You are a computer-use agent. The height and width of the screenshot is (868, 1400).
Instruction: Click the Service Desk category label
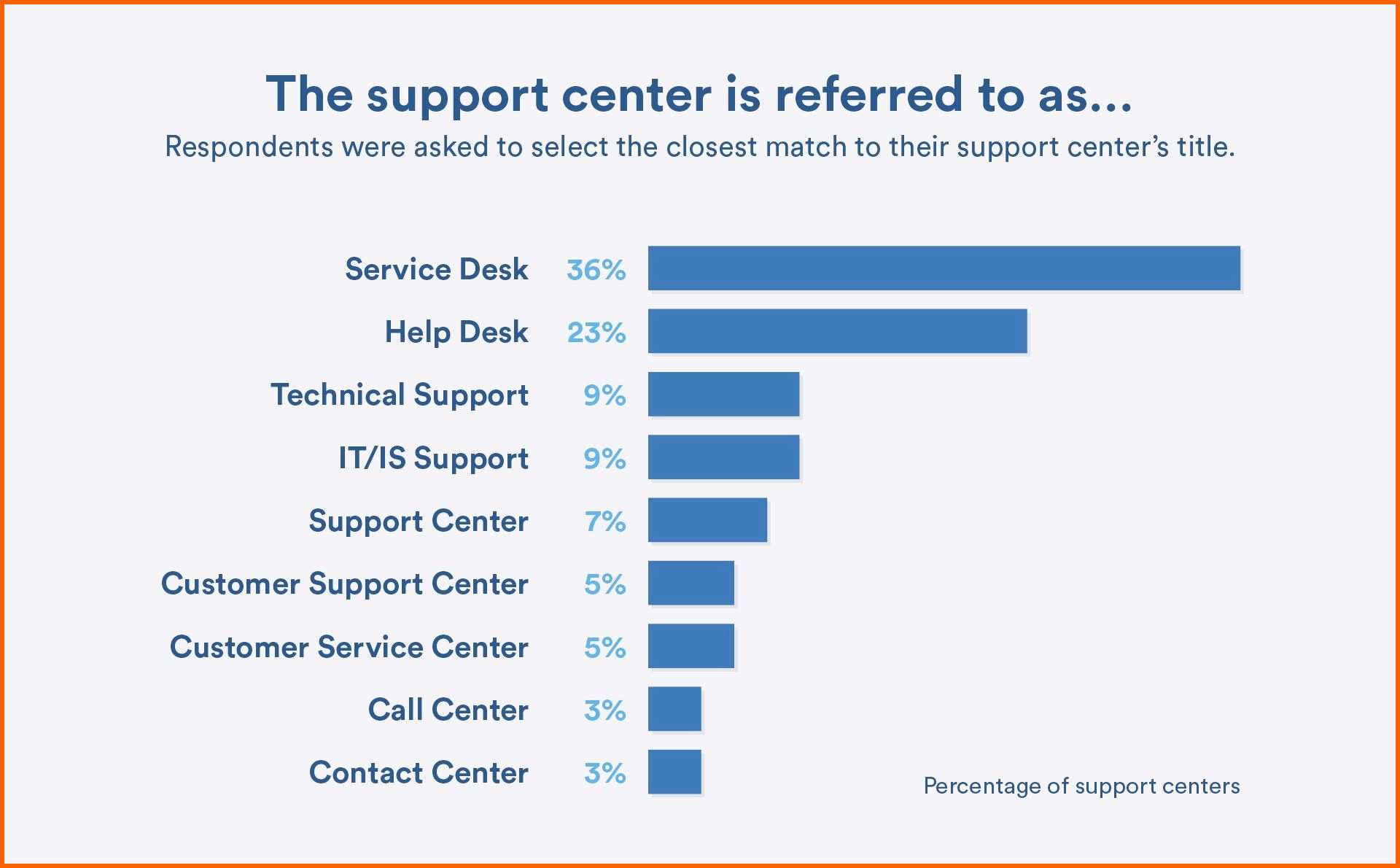[437, 269]
